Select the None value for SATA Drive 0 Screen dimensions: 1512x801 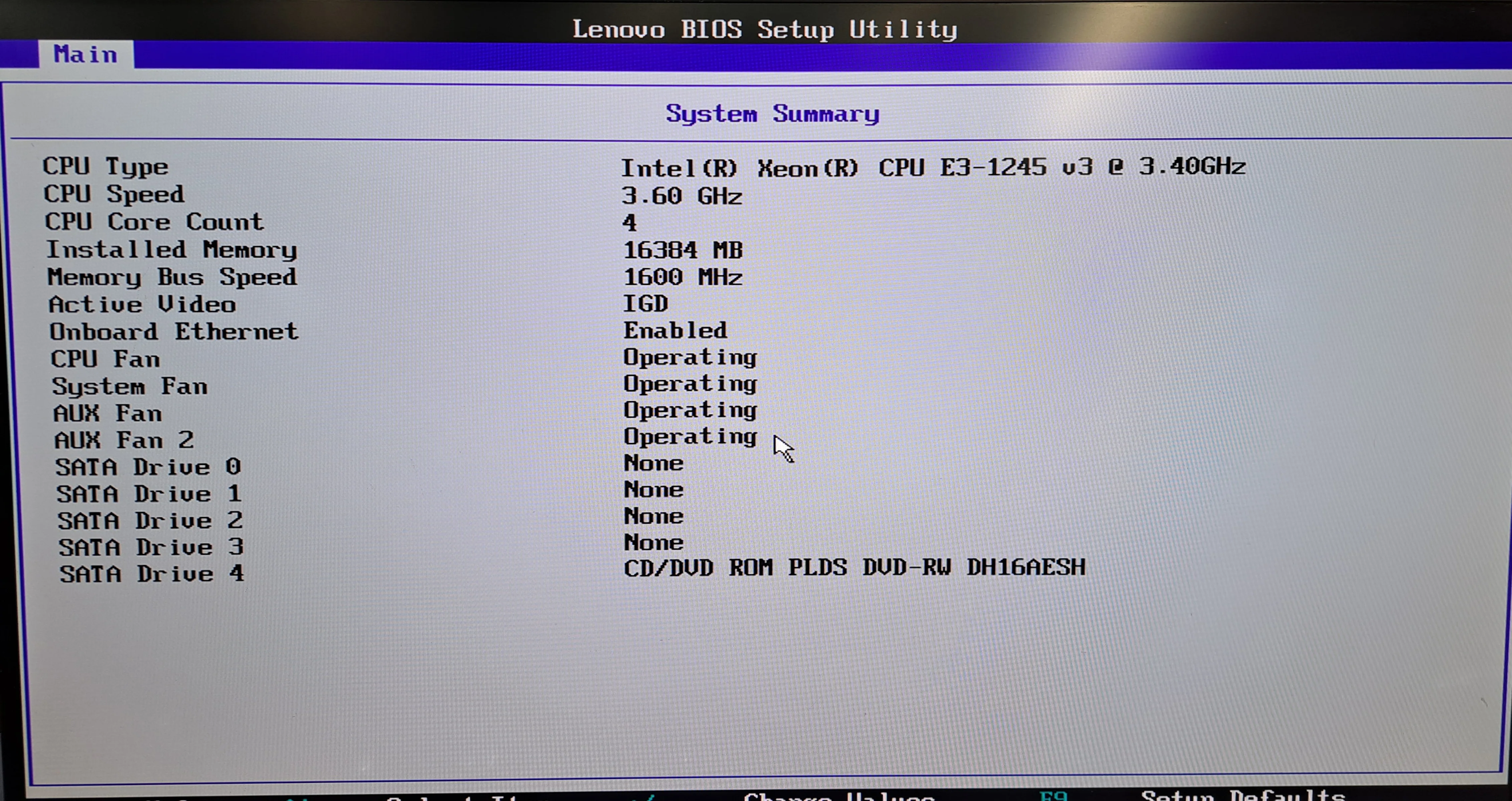point(654,463)
